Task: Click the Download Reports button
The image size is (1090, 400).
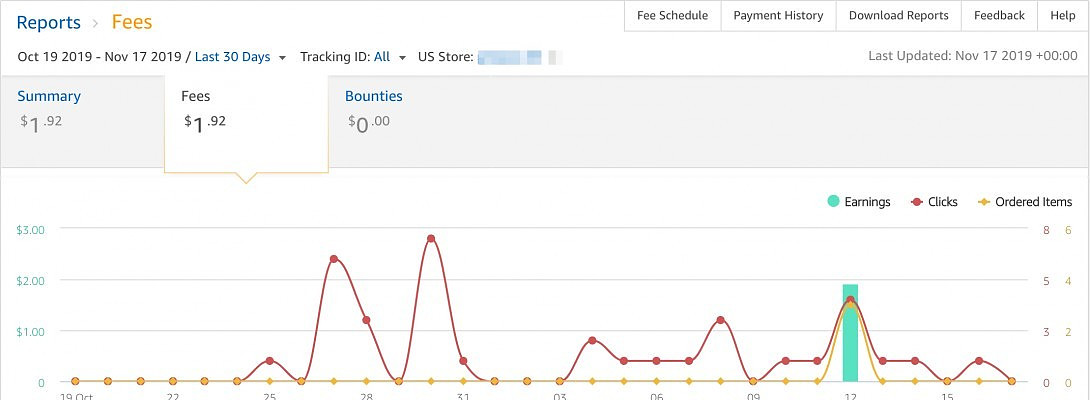Action: coord(898,16)
